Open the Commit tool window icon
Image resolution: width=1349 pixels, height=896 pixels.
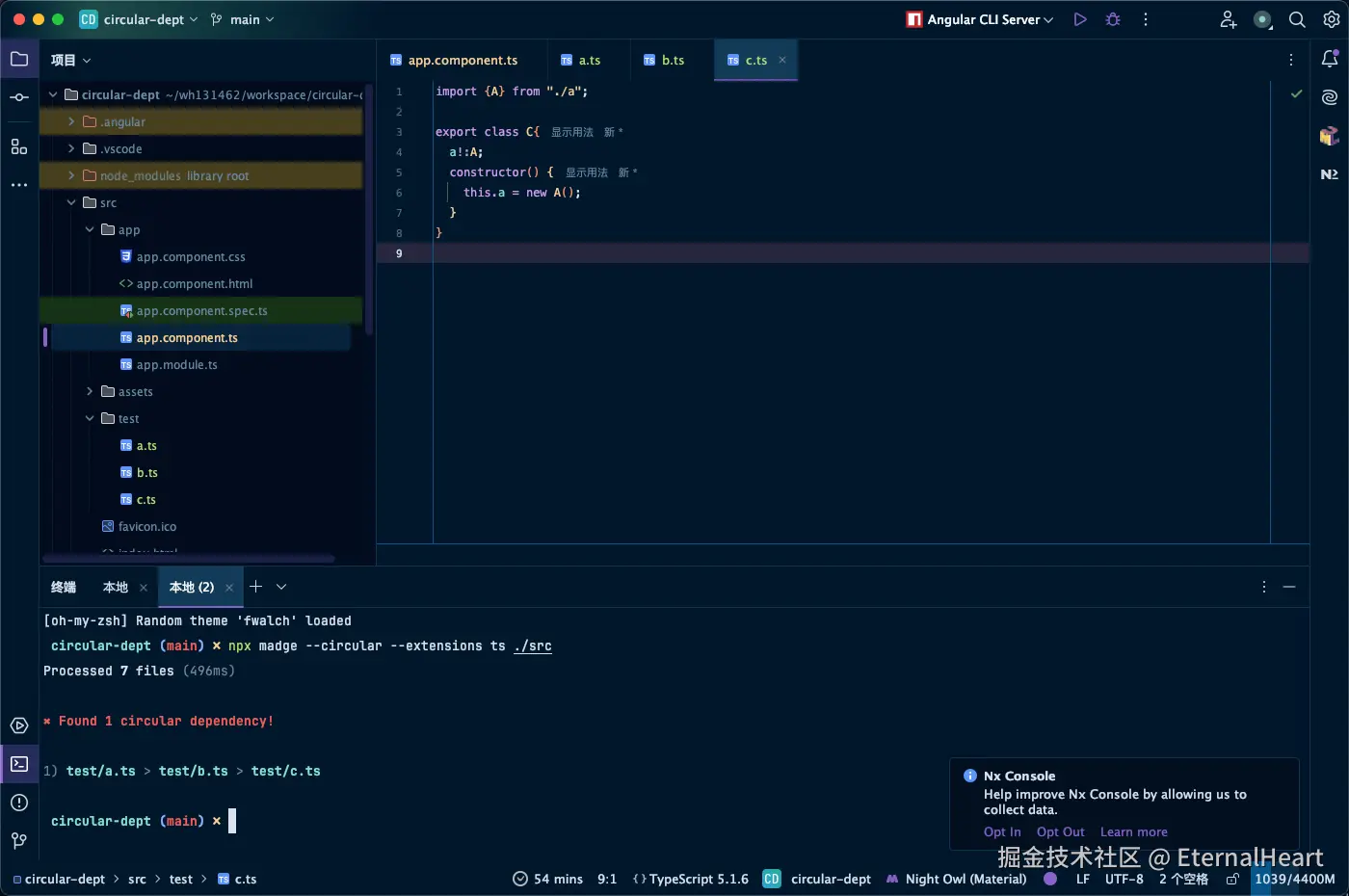pyautogui.click(x=19, y=97)
